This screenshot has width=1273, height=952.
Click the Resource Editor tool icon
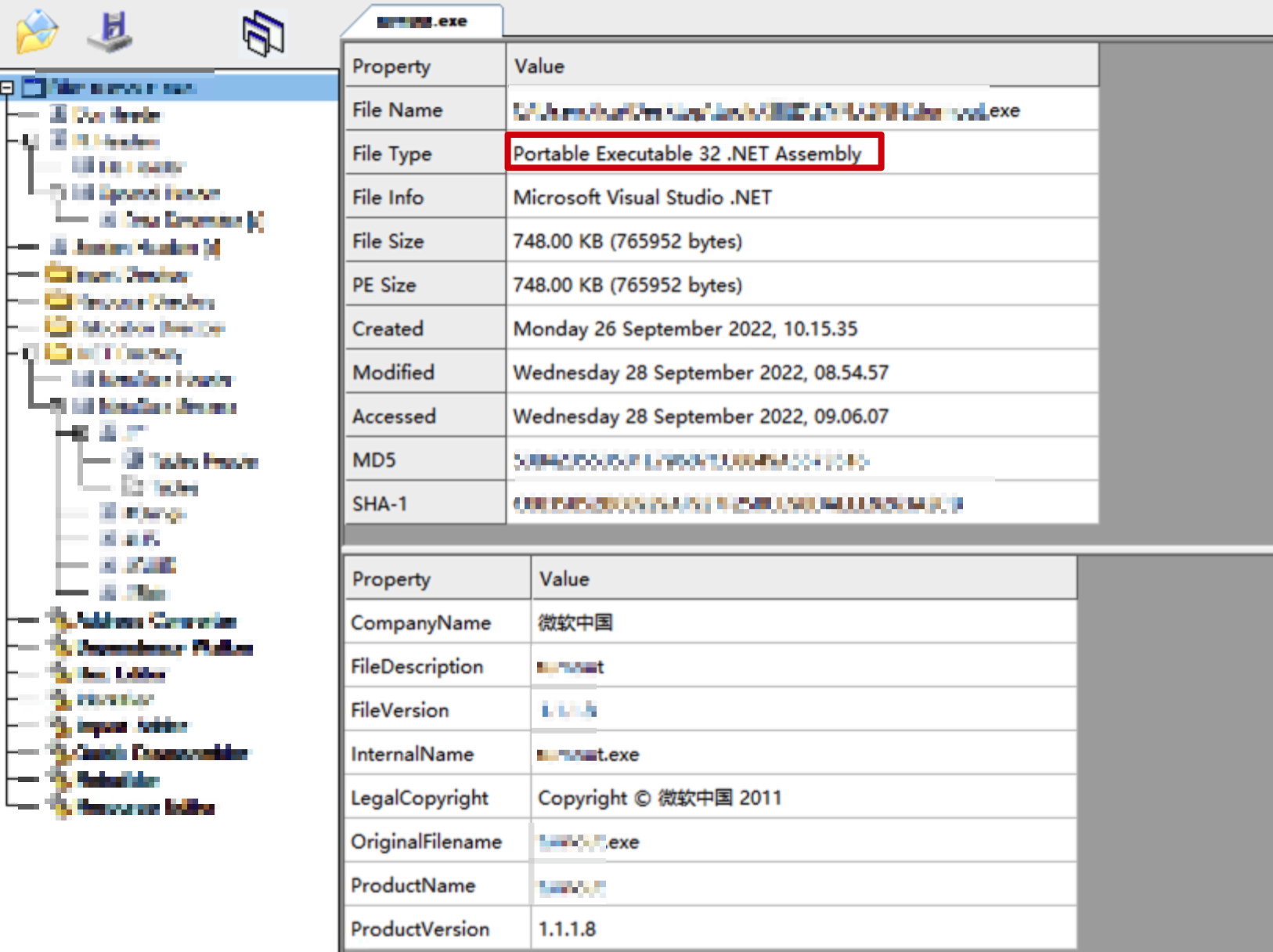[60, 806]
